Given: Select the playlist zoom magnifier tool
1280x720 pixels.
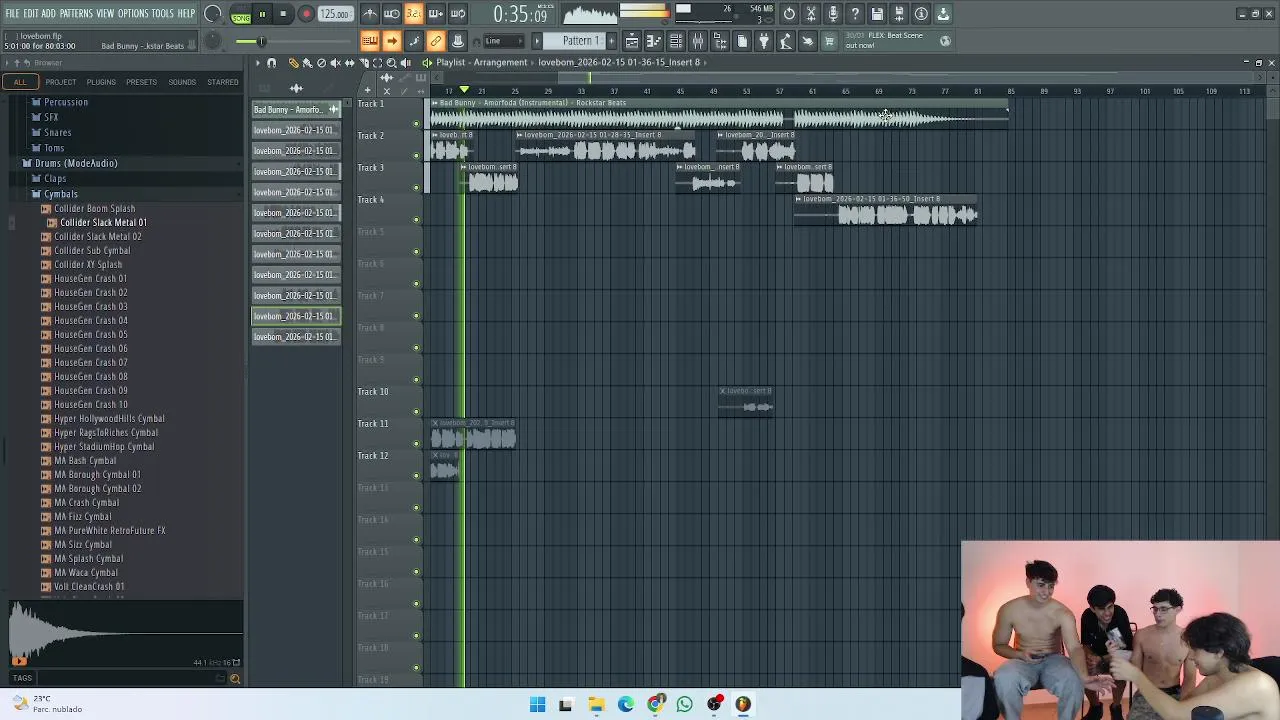Looking at the screenshot, I should click(391, 62).
